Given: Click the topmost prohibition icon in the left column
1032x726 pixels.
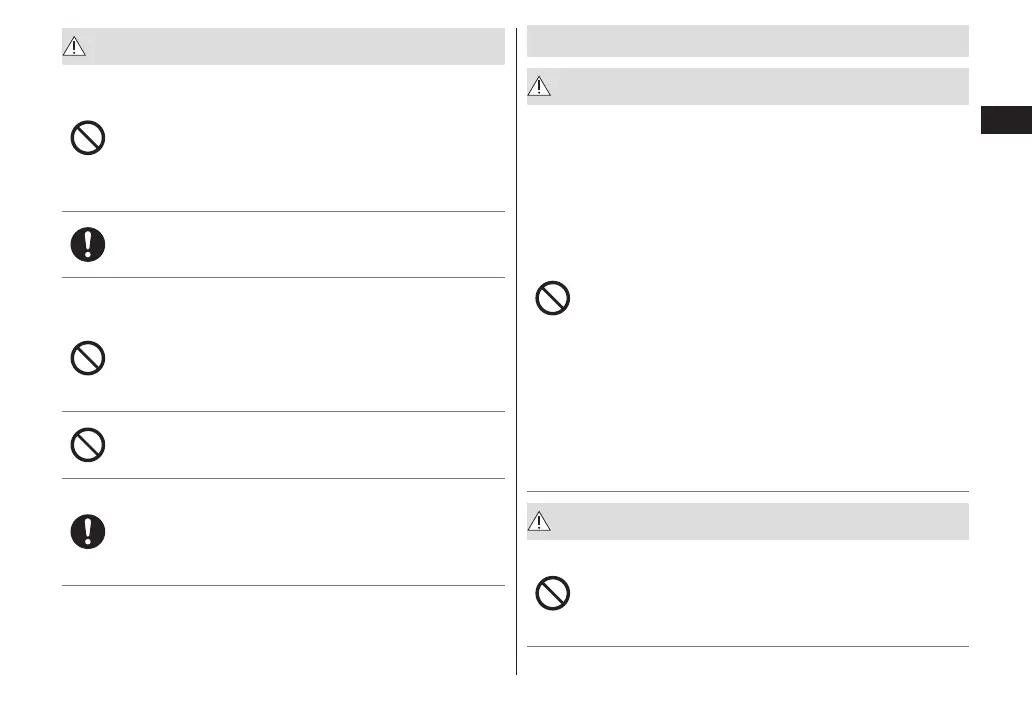Looking at the screenshot, I should (x=88, y=138).
